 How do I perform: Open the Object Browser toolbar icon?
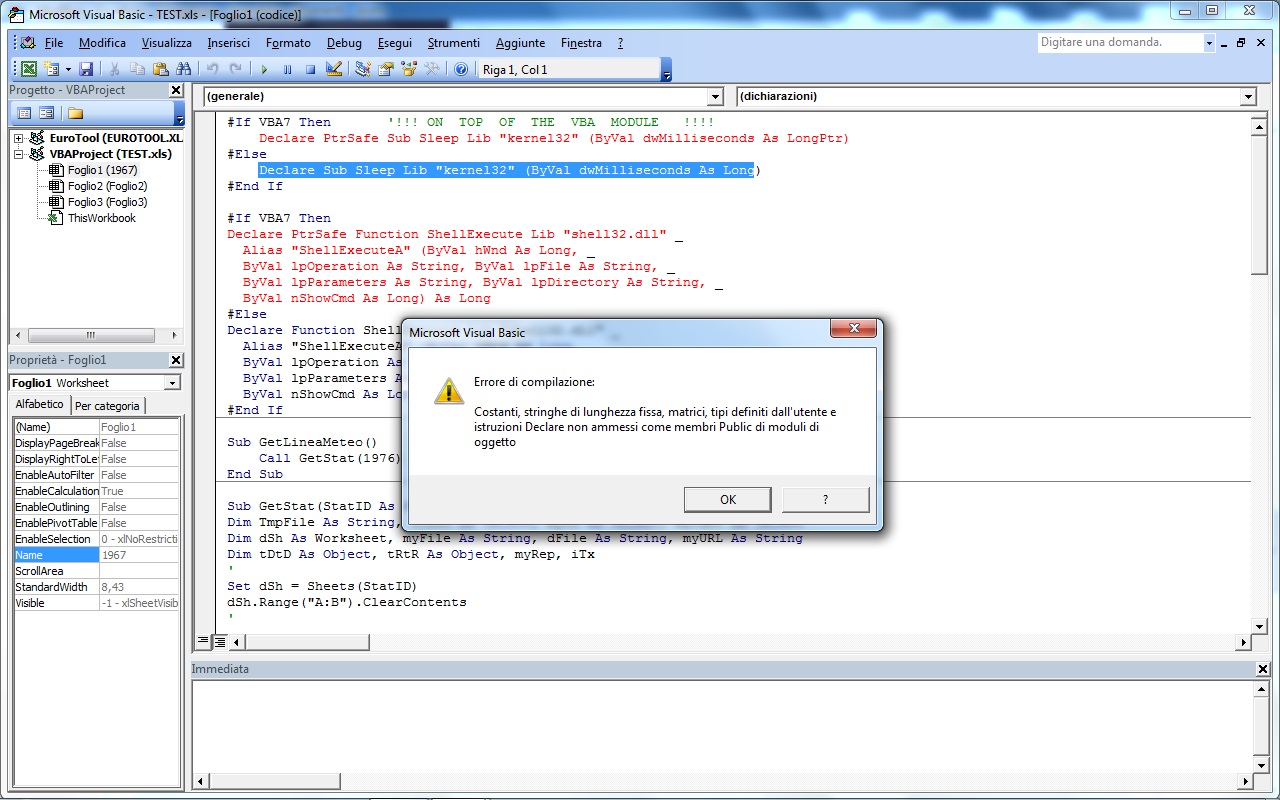pos(409,69)
